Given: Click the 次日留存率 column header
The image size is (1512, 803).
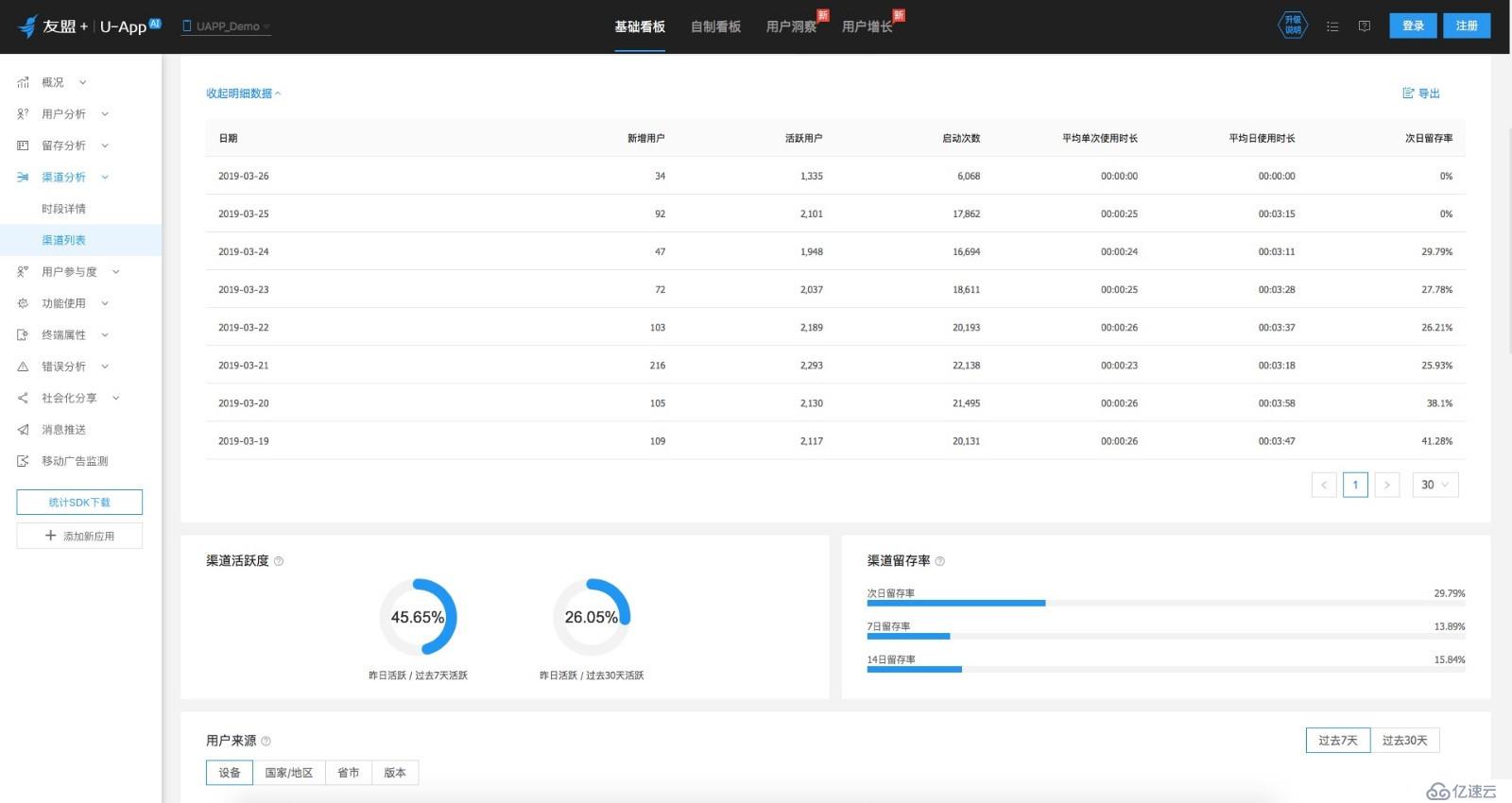Looking at the screenshot, I should coord(1429,138).
